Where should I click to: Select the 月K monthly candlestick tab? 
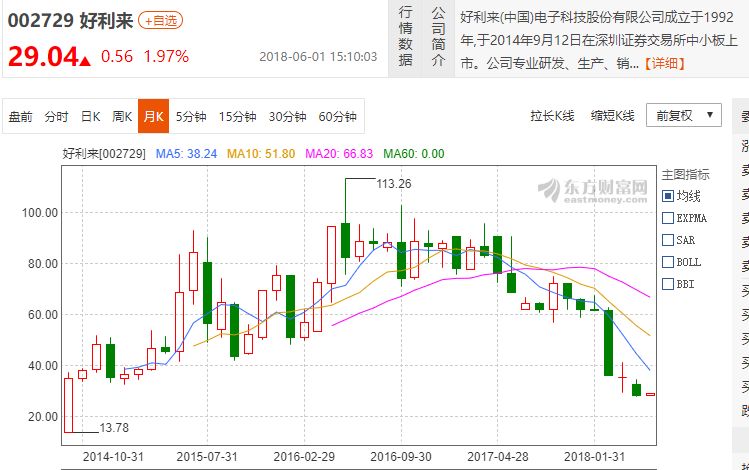153,116
